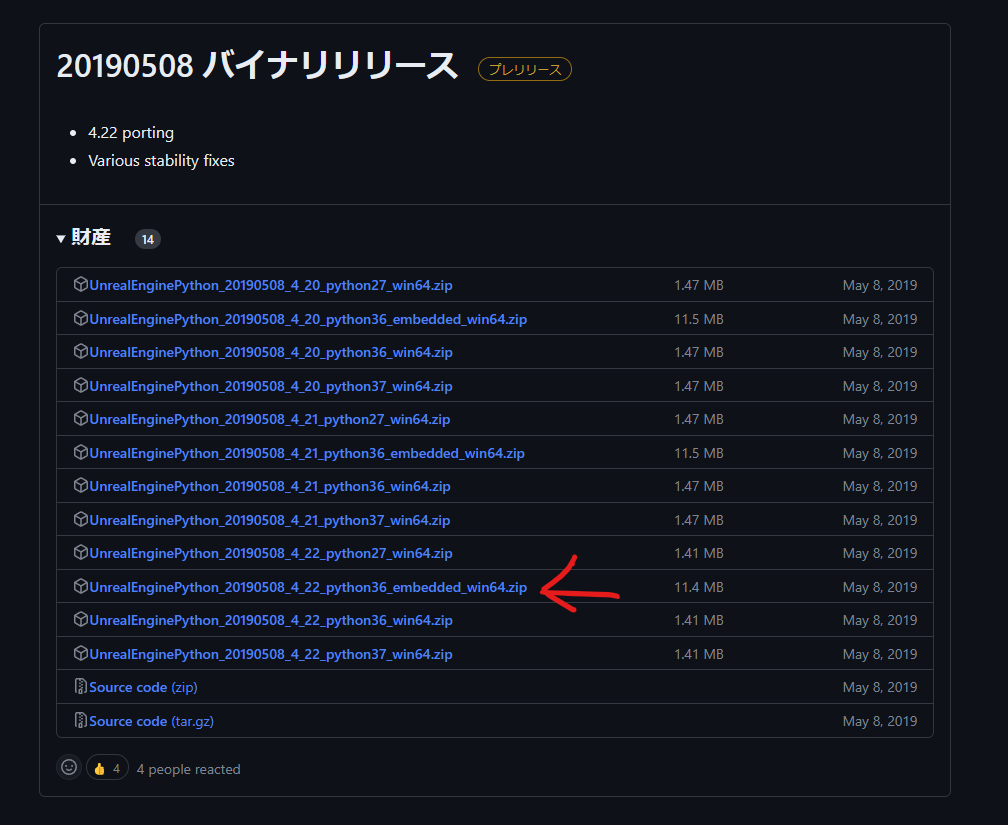The image size is (1008, 825).
Task: Download UnrealEnginePython_20190508_4_21_python27_win64.zip
Action: pos(270,419)
